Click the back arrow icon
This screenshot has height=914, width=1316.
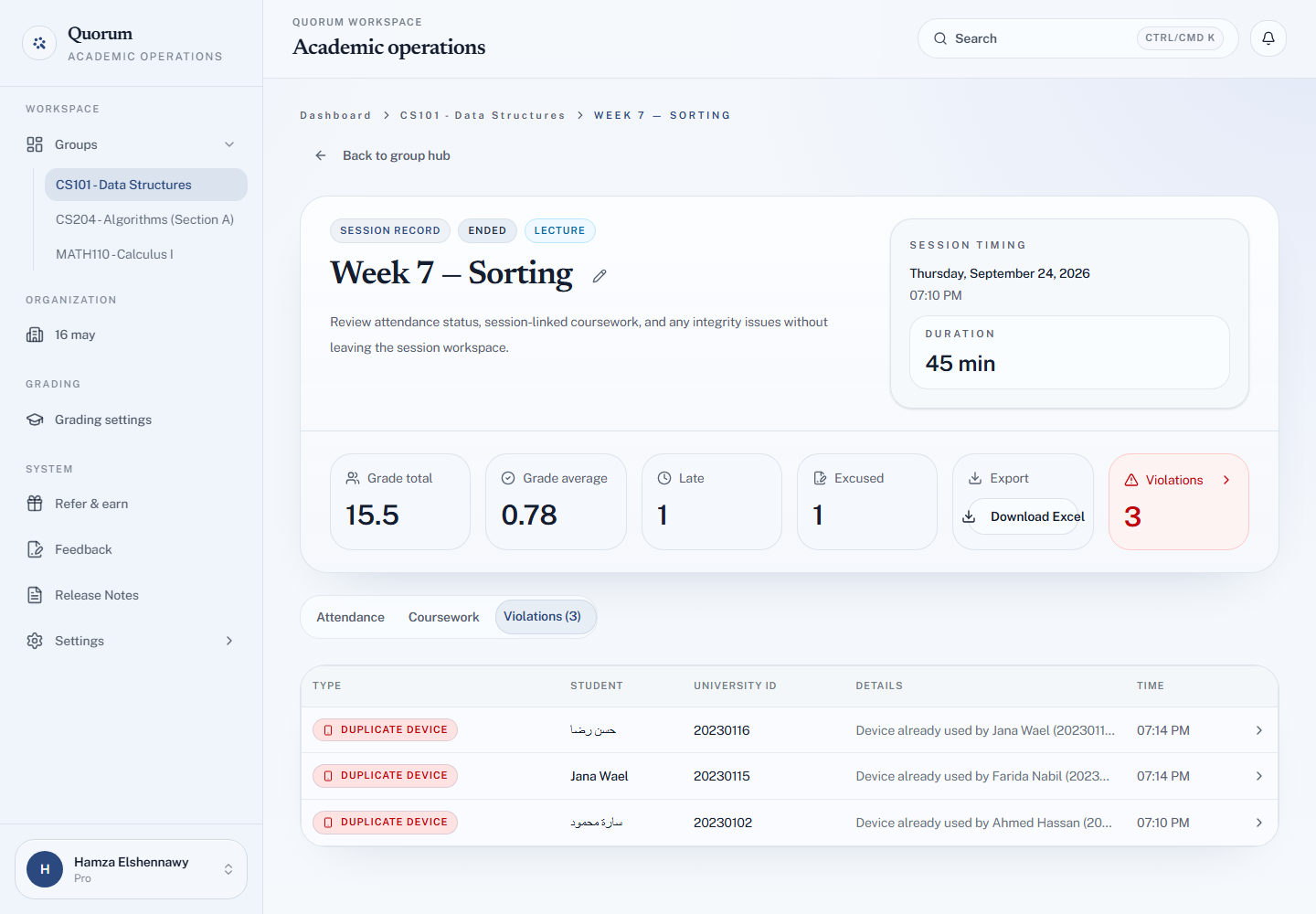(x=321, y=155)
